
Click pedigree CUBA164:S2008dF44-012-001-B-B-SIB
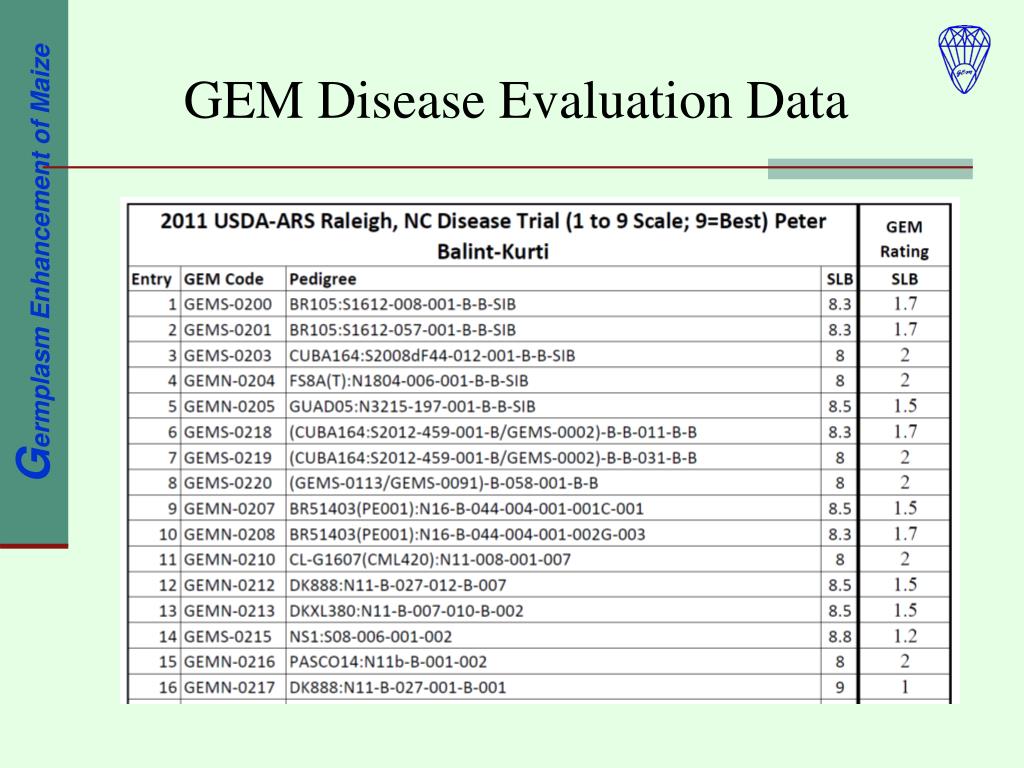tap(432, 355)
